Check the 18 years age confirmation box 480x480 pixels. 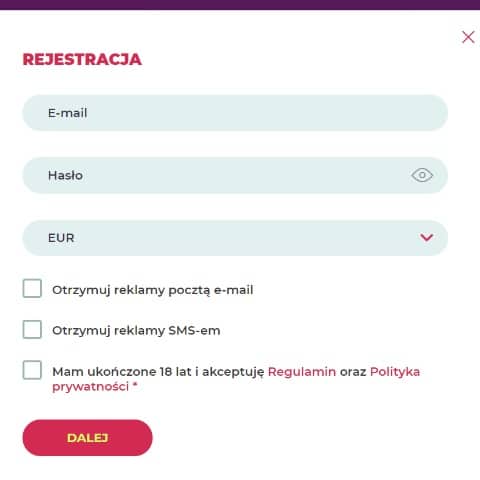tap(32, 370)
